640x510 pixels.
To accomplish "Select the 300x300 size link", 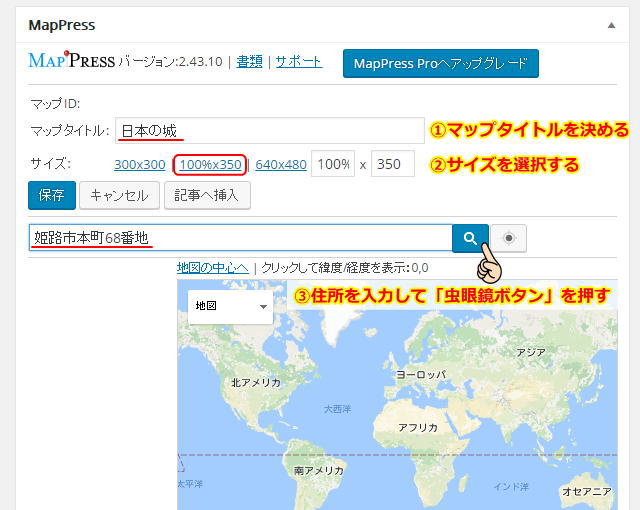I will tap(140, 164).
